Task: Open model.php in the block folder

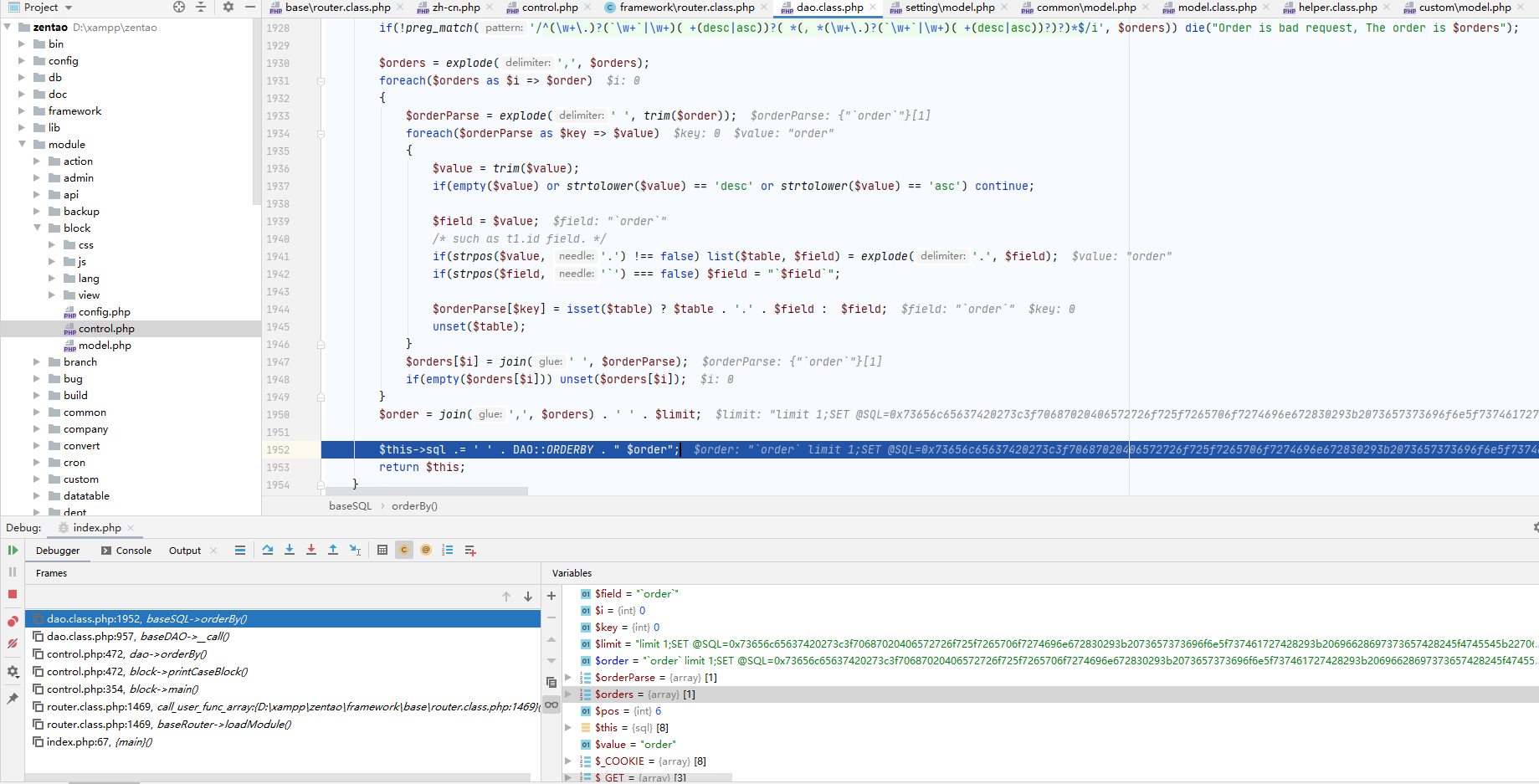Action: [x=105, y=345]
